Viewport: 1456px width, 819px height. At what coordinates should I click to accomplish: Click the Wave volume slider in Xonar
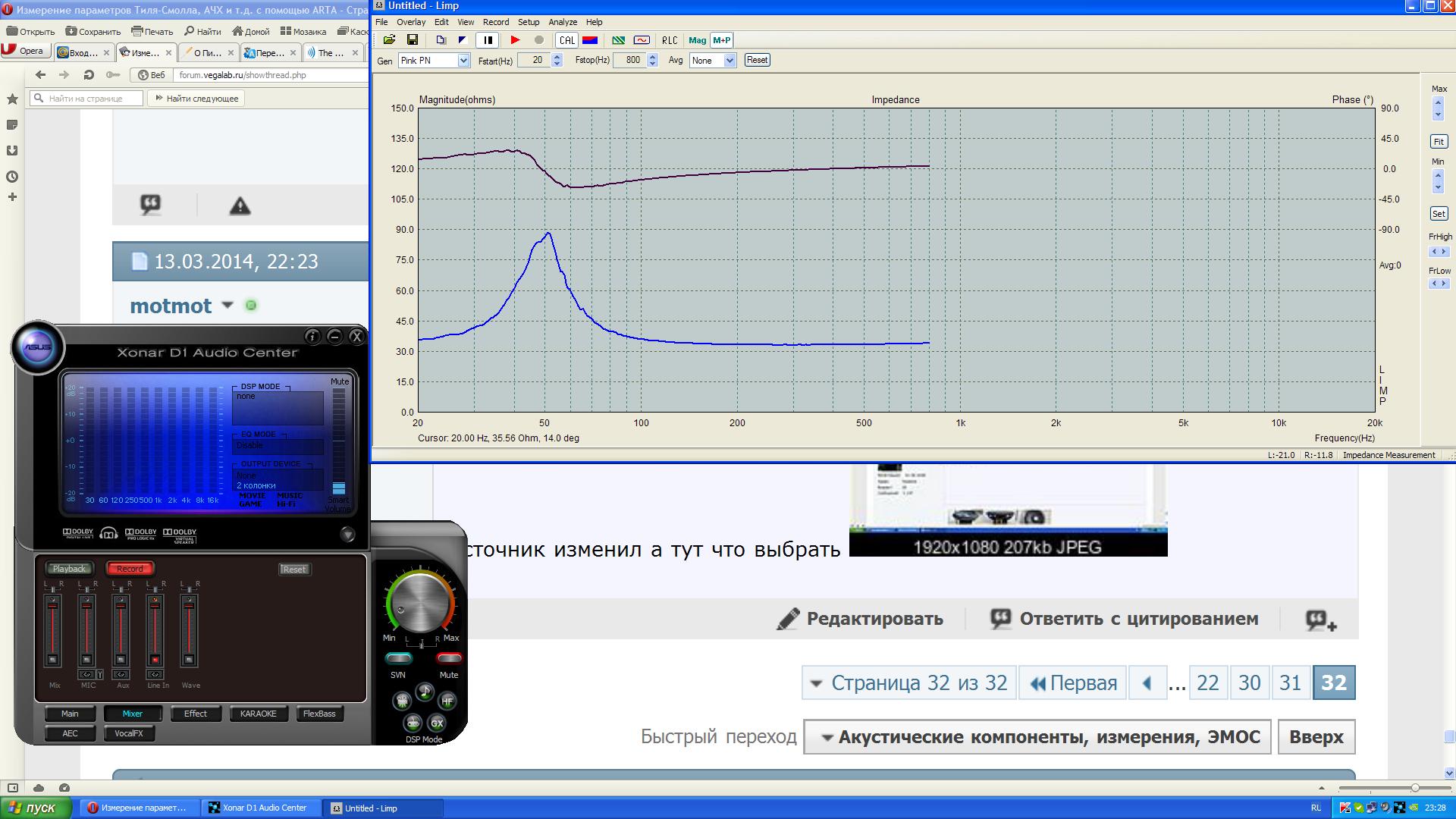[x=189, y=629]
